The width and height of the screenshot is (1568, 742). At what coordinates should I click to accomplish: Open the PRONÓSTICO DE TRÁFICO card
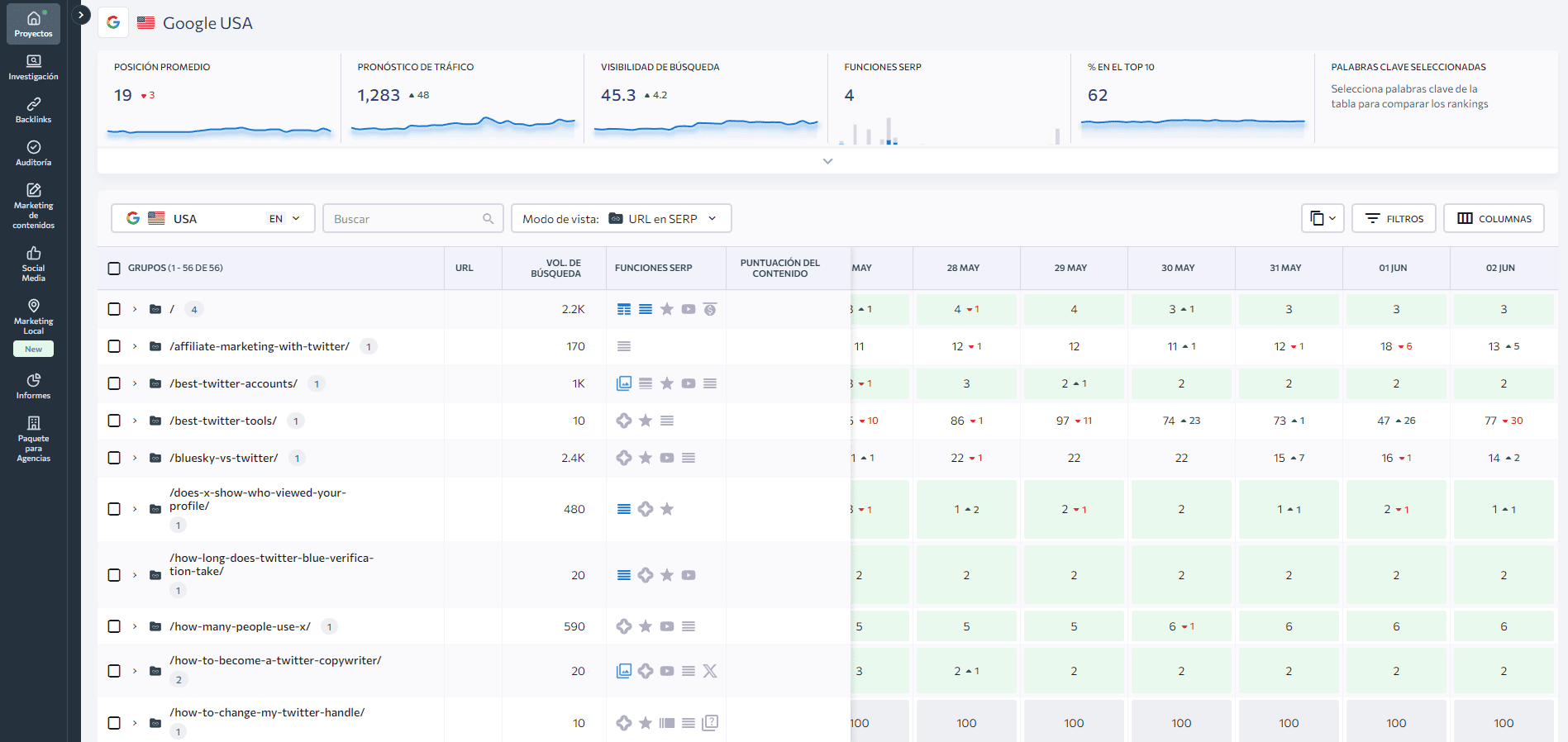coord(463,98)
